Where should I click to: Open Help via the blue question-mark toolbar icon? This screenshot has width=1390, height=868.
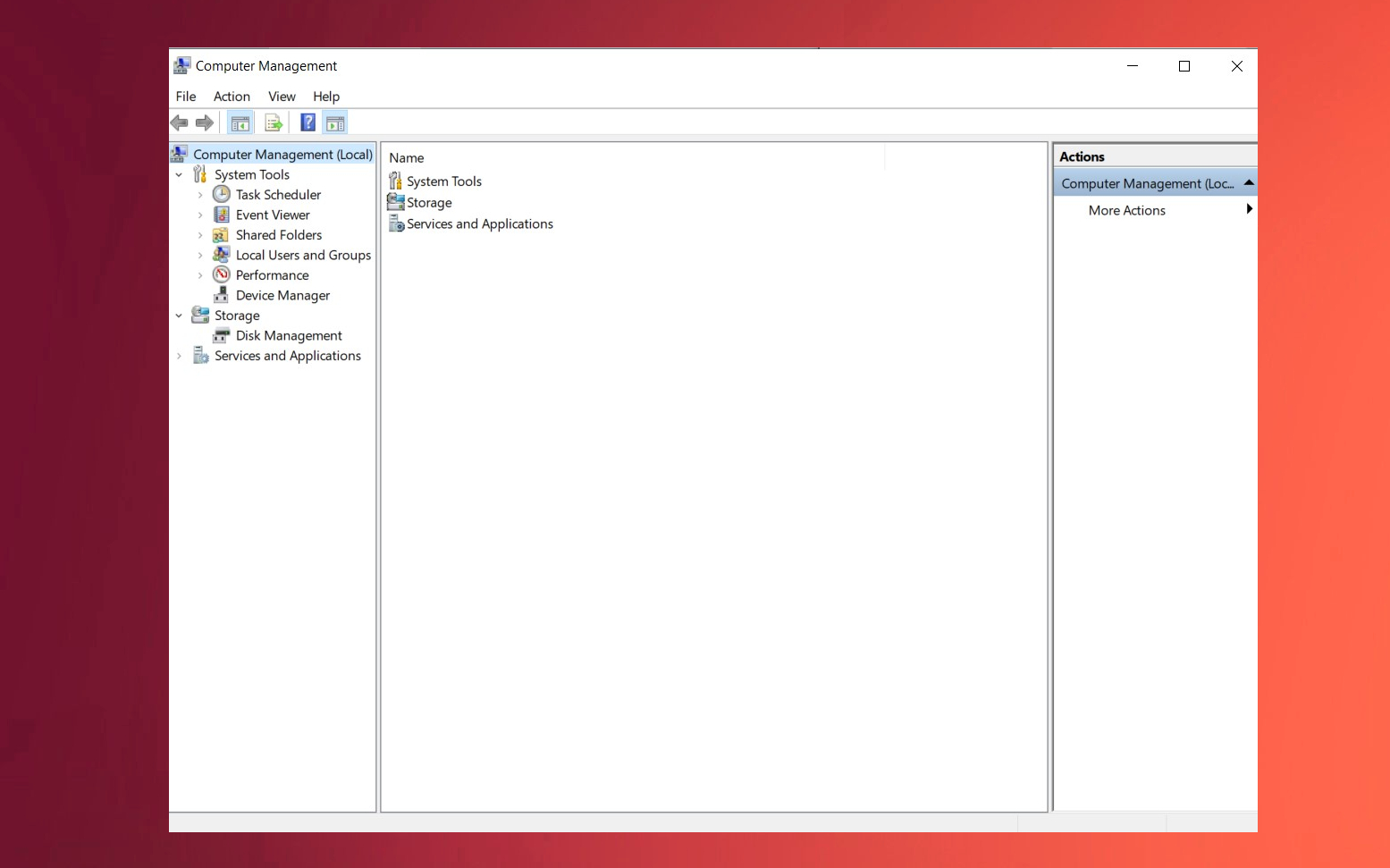click(x=307, y=123)
